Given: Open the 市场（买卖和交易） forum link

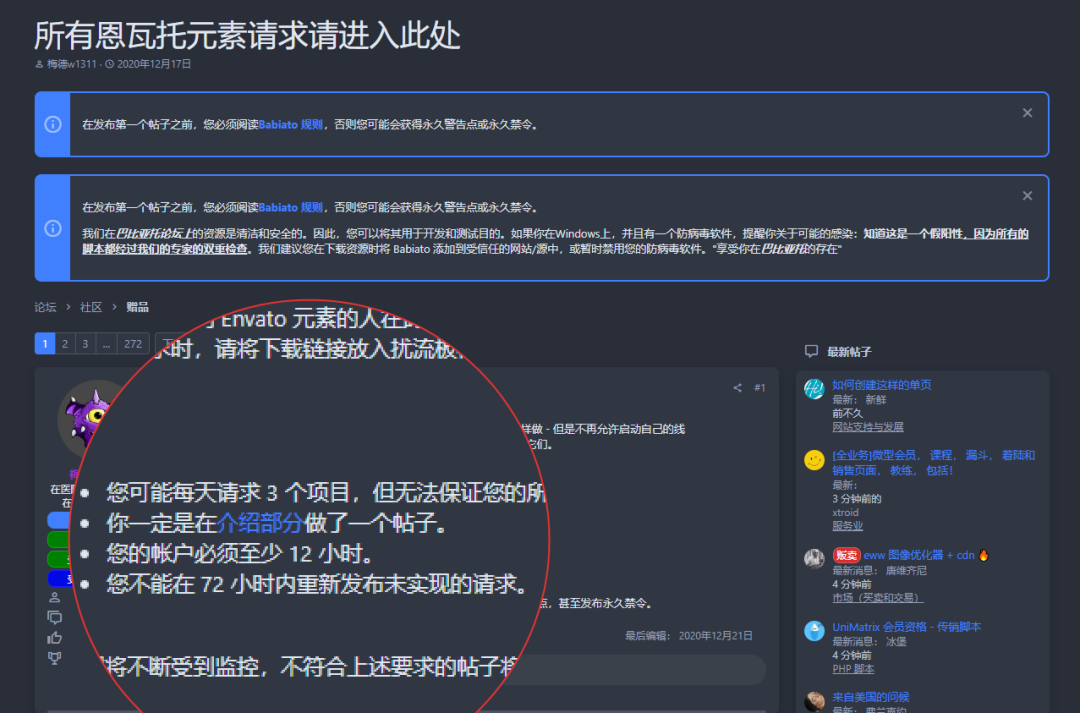Looking at the screenshot, I should [x=878, y=598].
